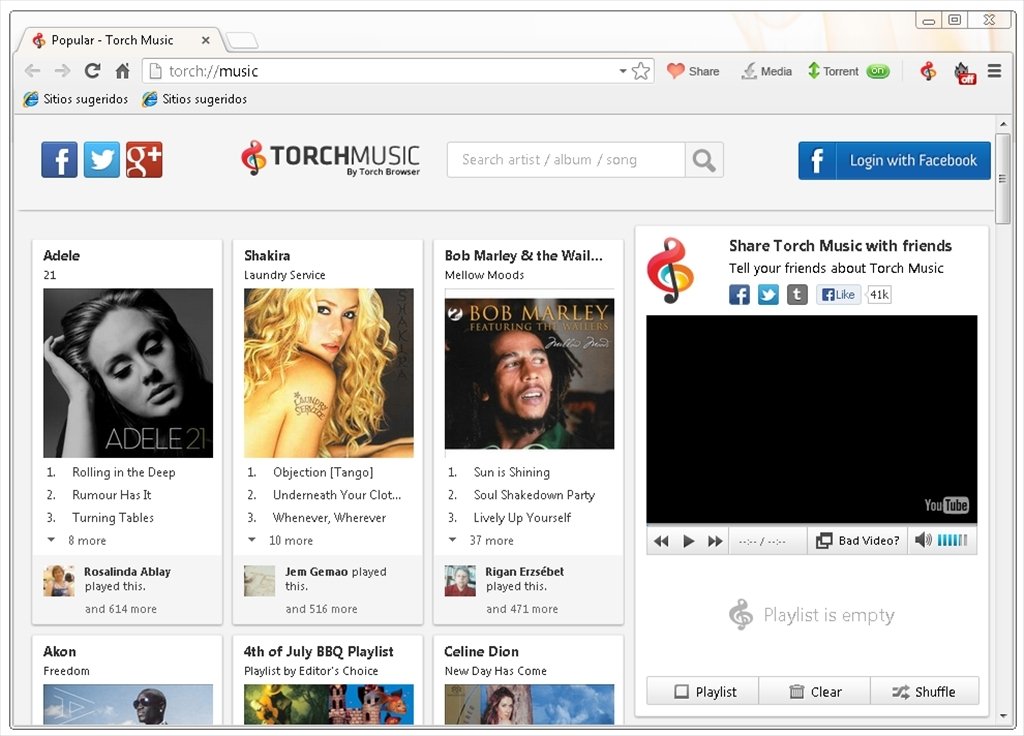Adjust the player volume bars
Viewport: 1024px width, 736px height.
pyautogui.click(x=952, y=540)
